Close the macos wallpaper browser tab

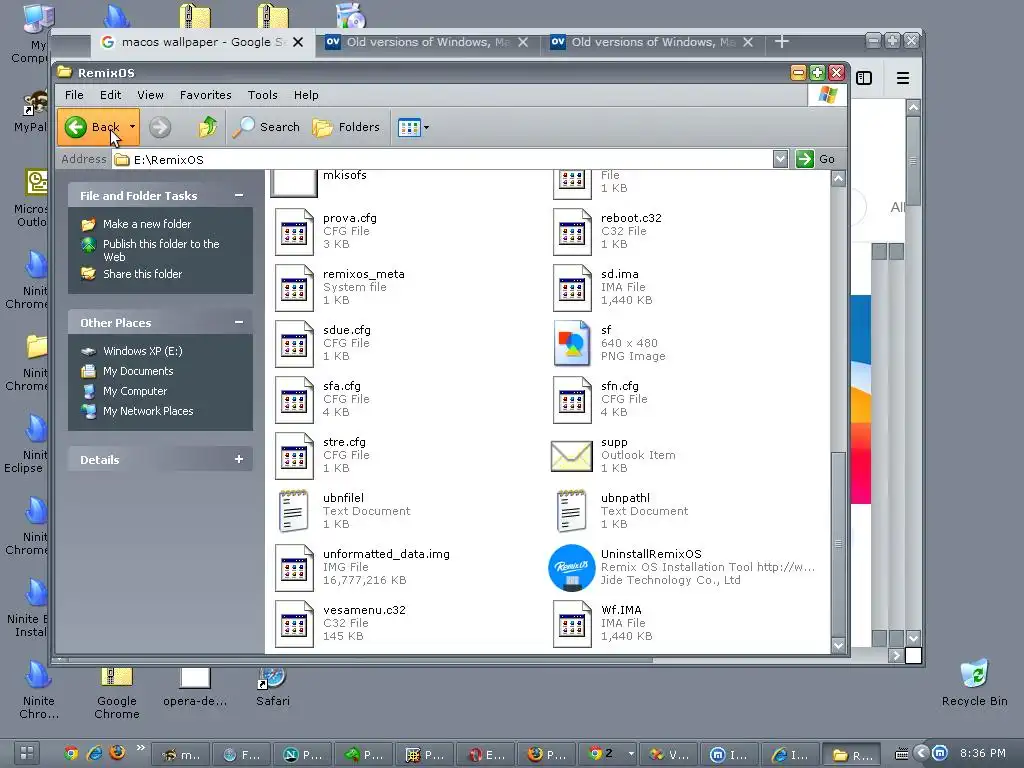point(298,42)
